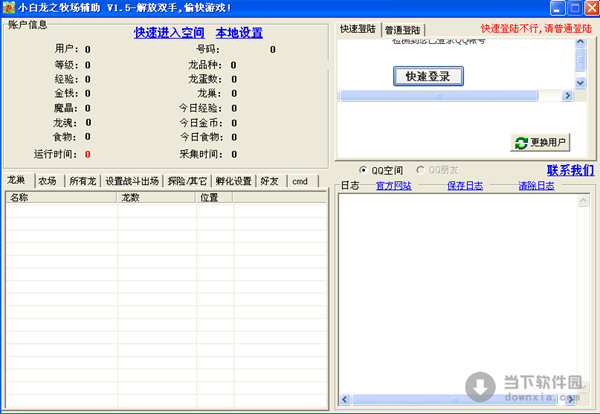Screen dimensions: 600x414
Task: Click the app icon in the title bar
Action: [x=9, y=8]
